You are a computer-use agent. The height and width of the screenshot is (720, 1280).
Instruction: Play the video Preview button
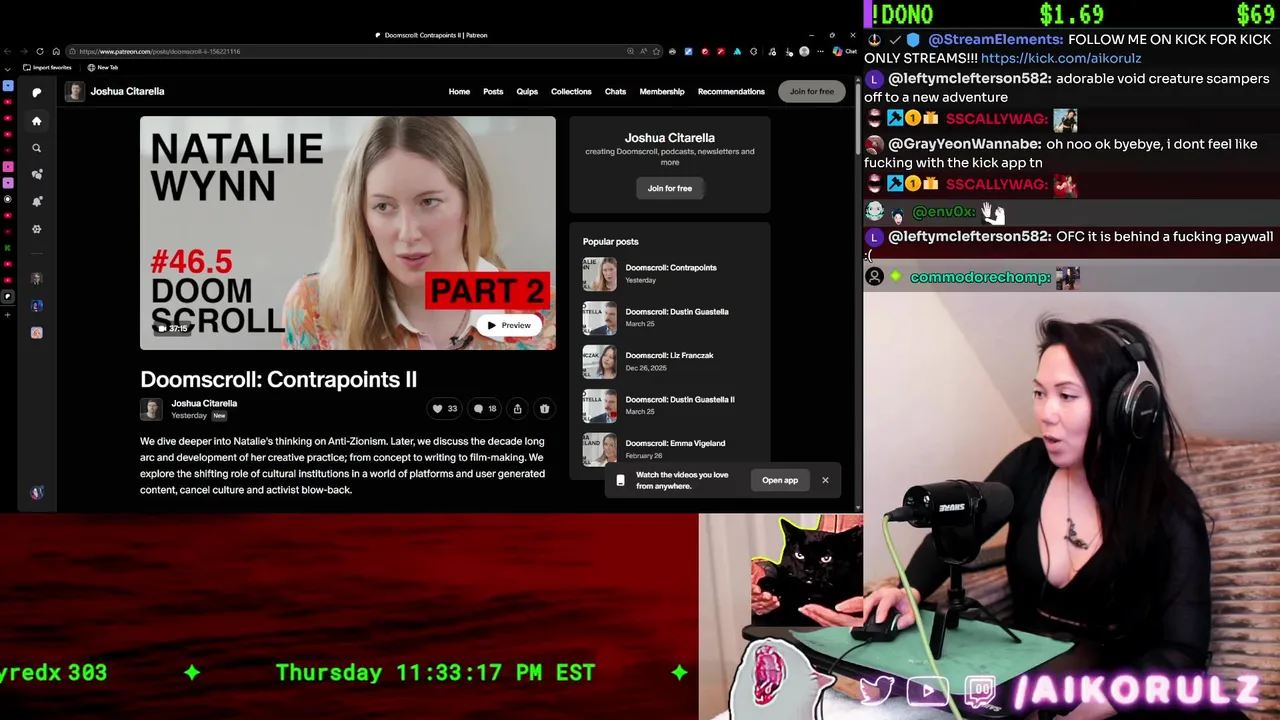point(508,325)
